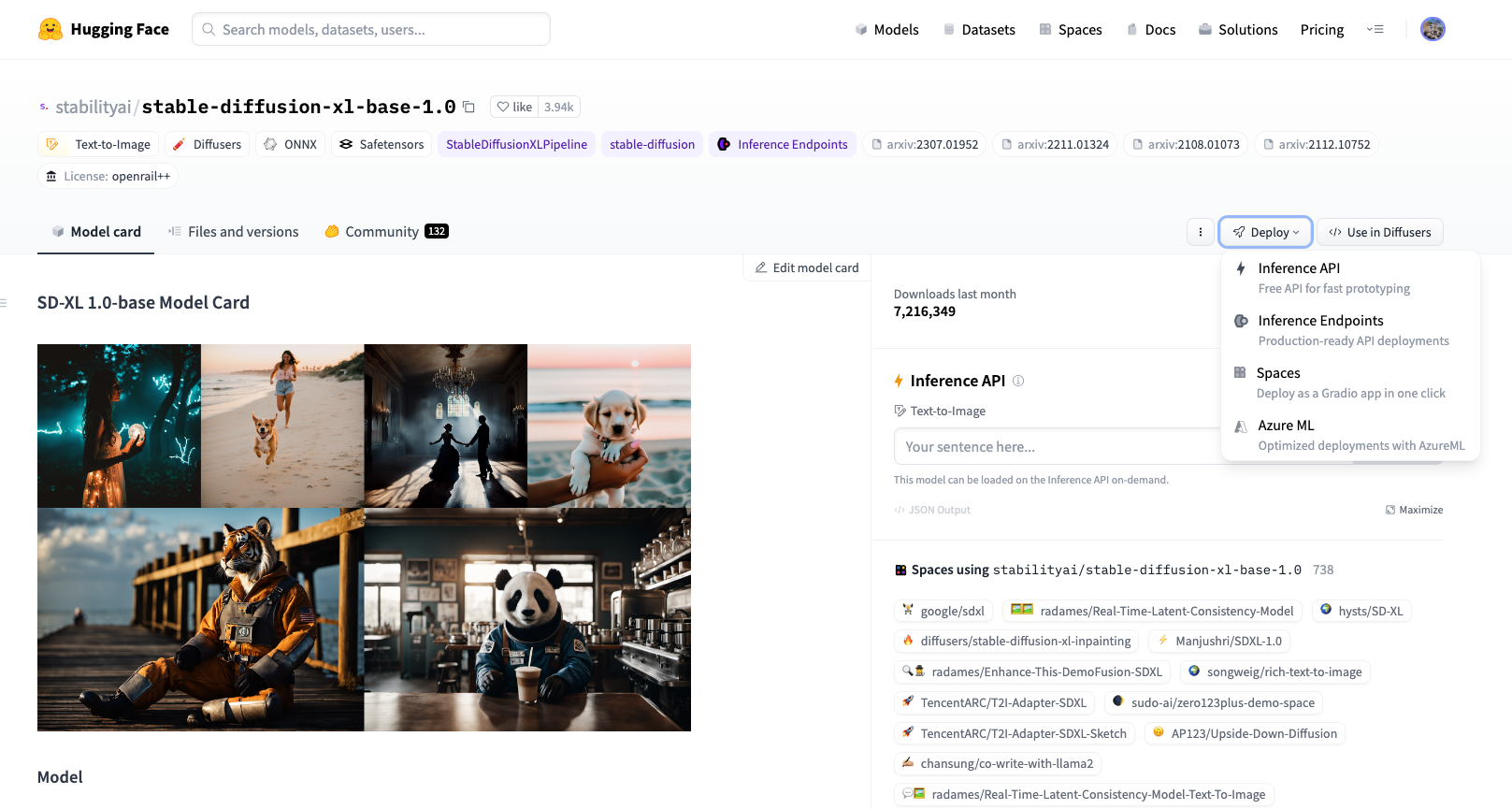The image size is (1512, 809).
Task: Choose Azure ML from the Deploy menu
Action: 1350,435
